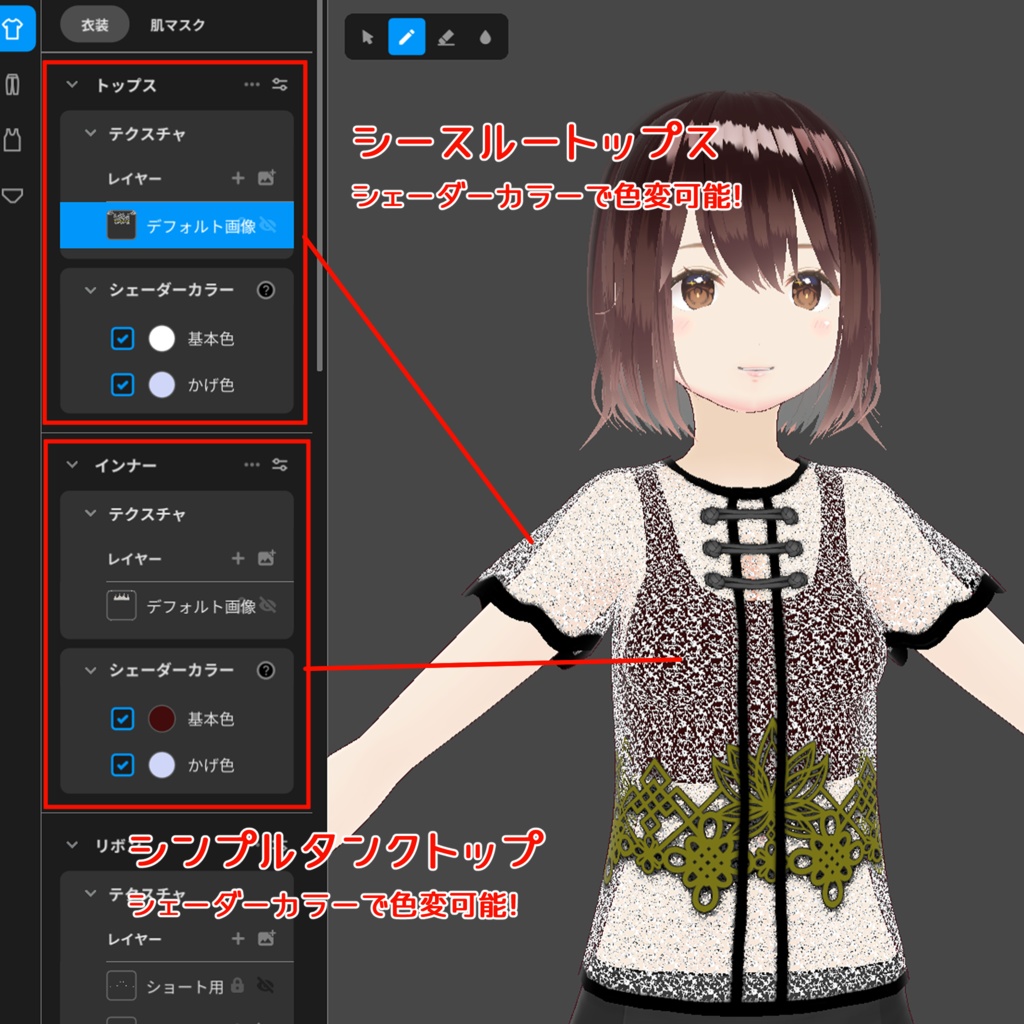Select the Eraser tool in the toolbar
Image resolution: width=1024 pixels, height=1024 pixels.
point(446,37)
